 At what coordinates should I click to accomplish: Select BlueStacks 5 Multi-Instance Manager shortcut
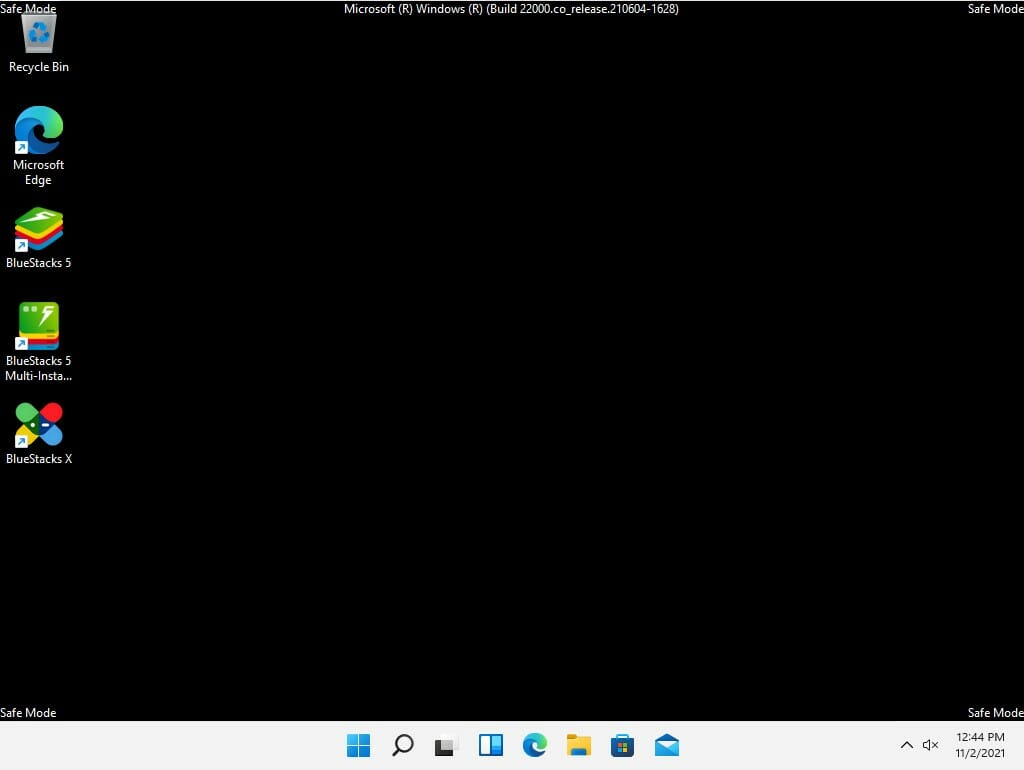tap(39, 342)
